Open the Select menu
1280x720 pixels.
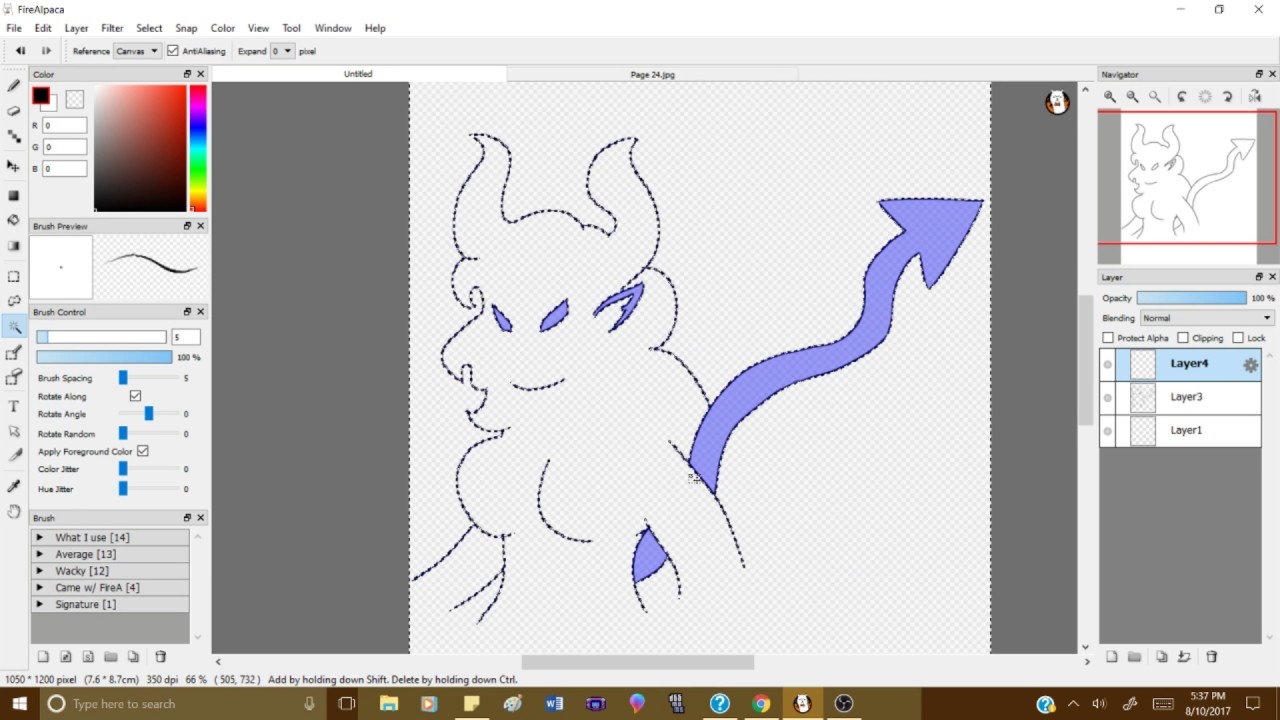pos(149,28)
